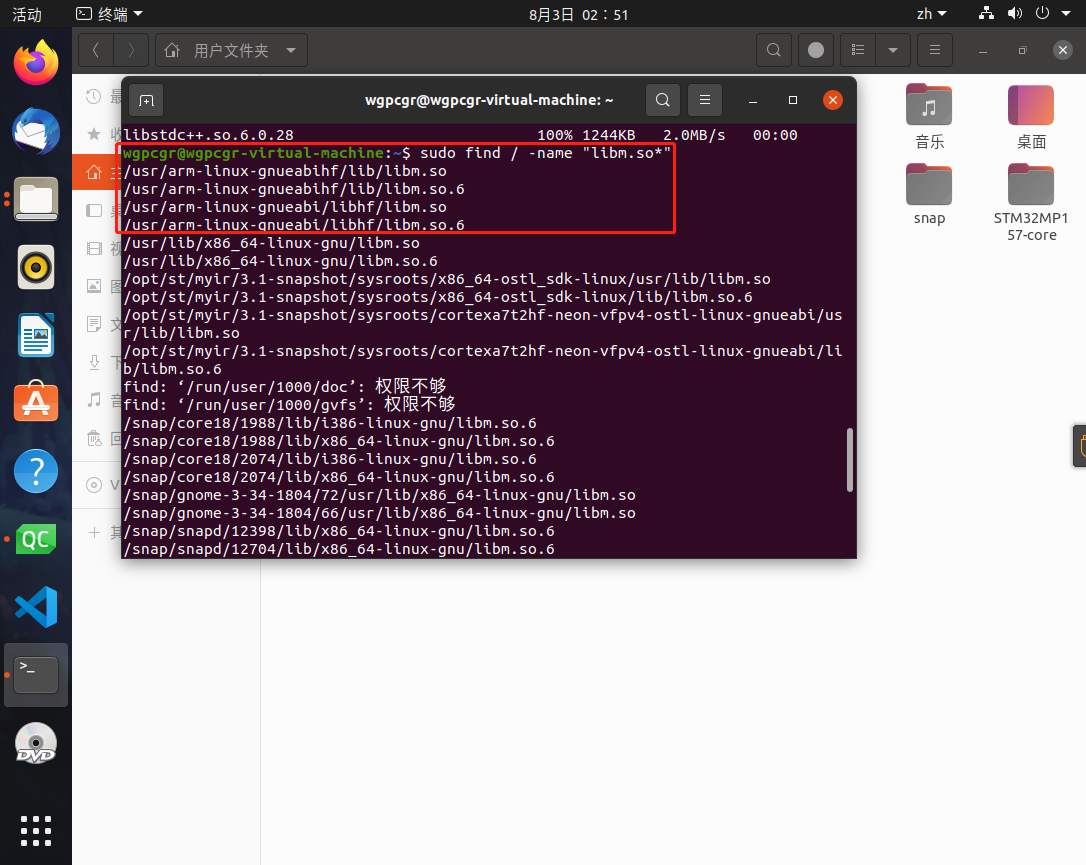The width and height of the screenshot is (1086, 865).
Task: Click the terminal title wgpcgr@wgpcgr-virtual-machine
Action: (x=489, y=100)
